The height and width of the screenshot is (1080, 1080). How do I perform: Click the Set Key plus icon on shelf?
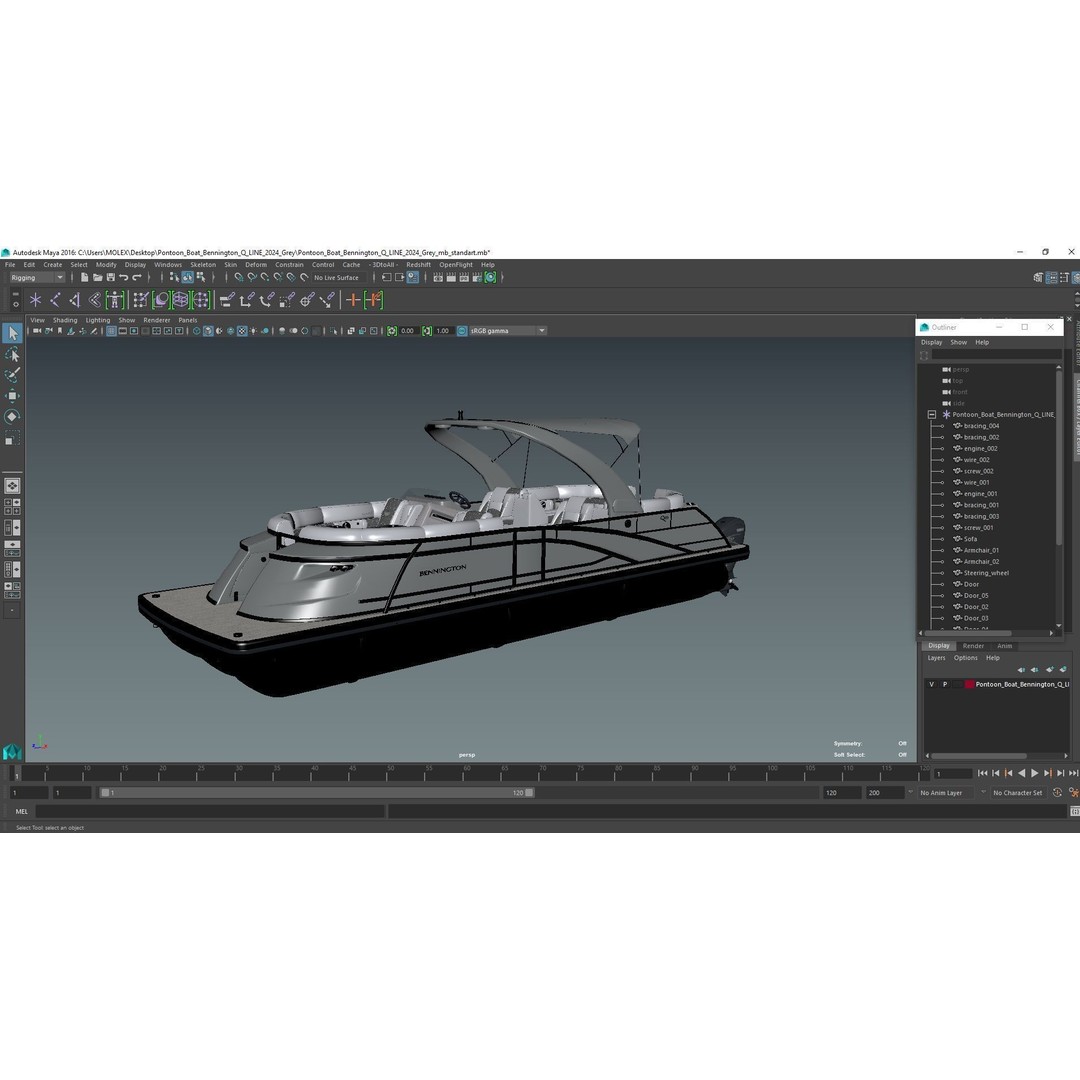(353, 300)
